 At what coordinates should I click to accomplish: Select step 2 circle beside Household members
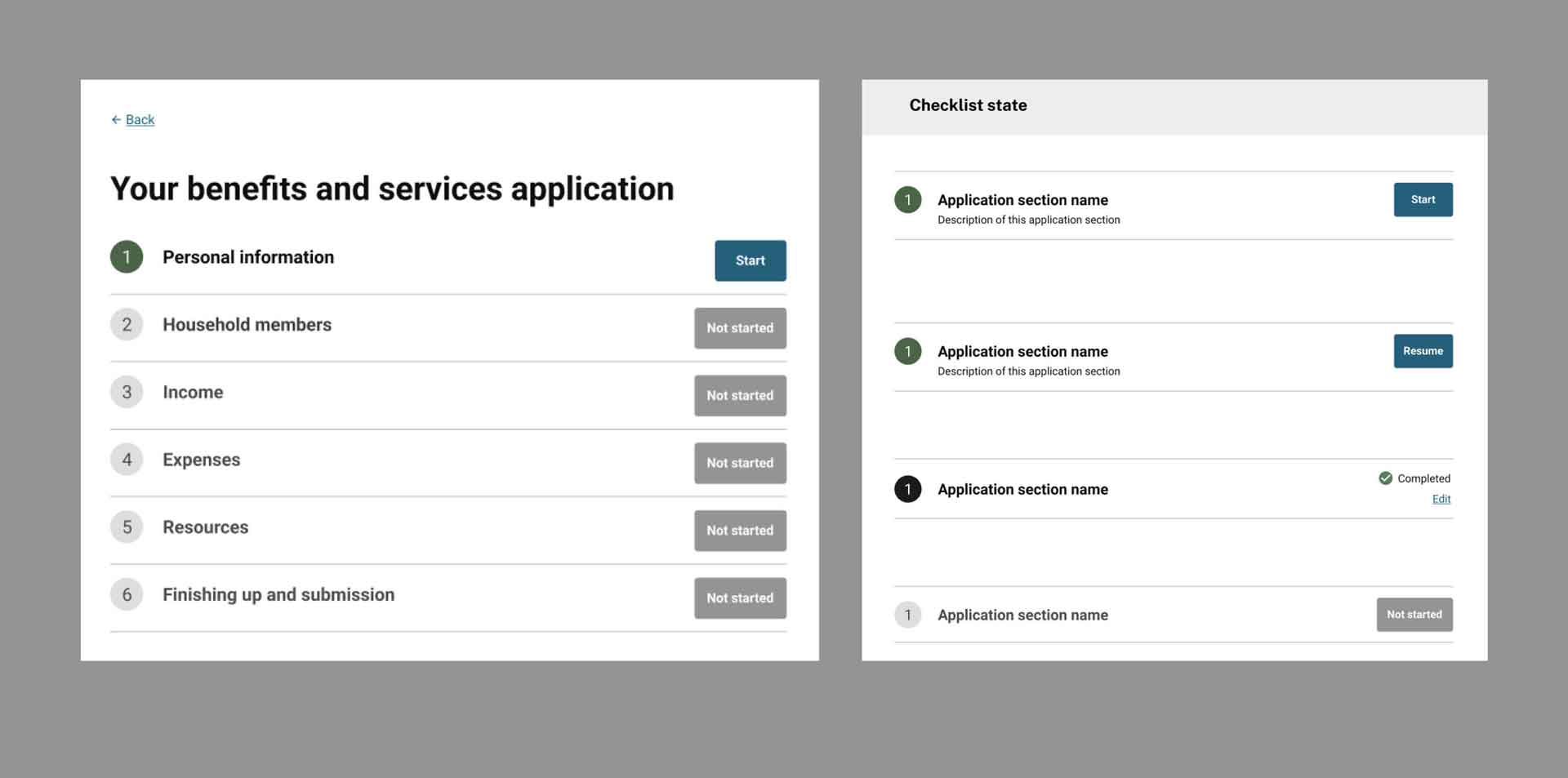click(x=127, y=325)
